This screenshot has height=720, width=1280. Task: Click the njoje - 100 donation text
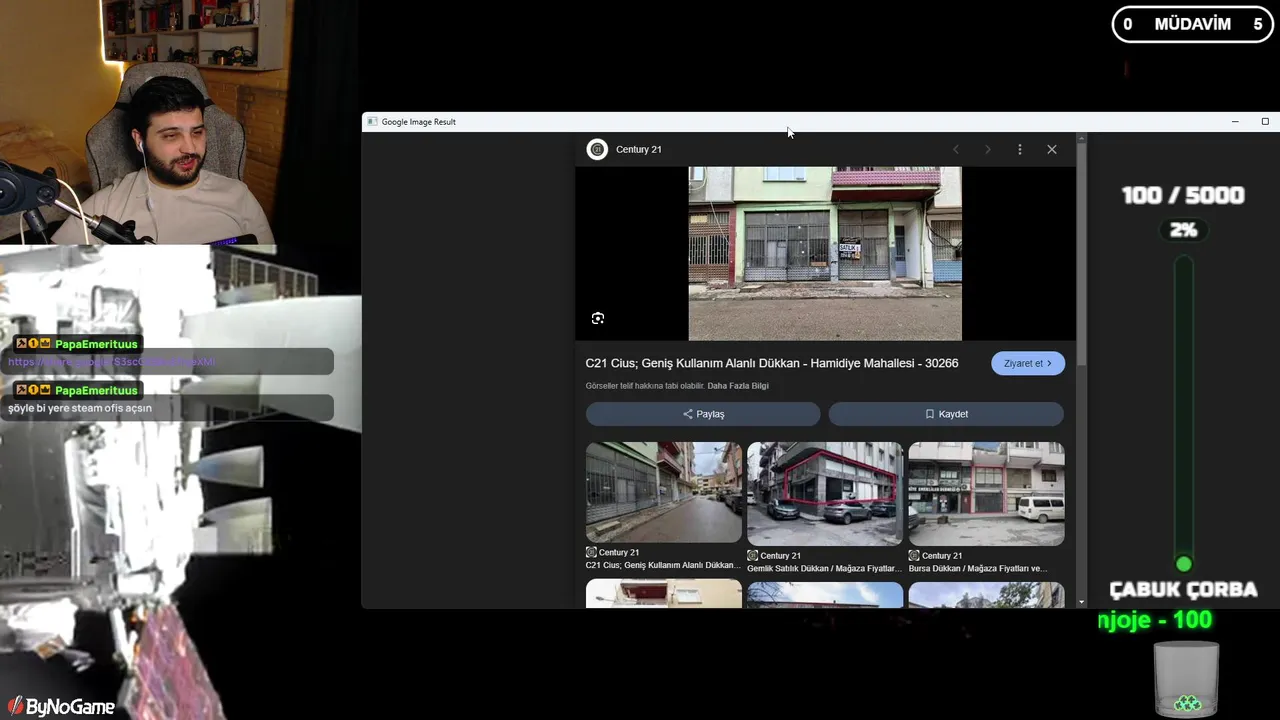click(x=1155, y=620)
